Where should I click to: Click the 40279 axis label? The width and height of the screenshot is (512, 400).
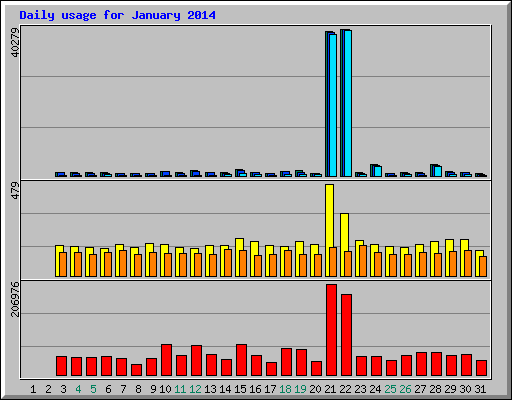(15, 42)
